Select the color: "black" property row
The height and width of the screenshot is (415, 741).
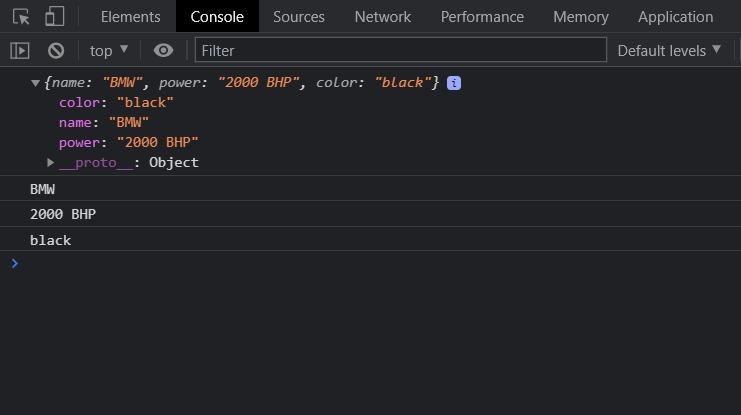(x=116, y=103)
